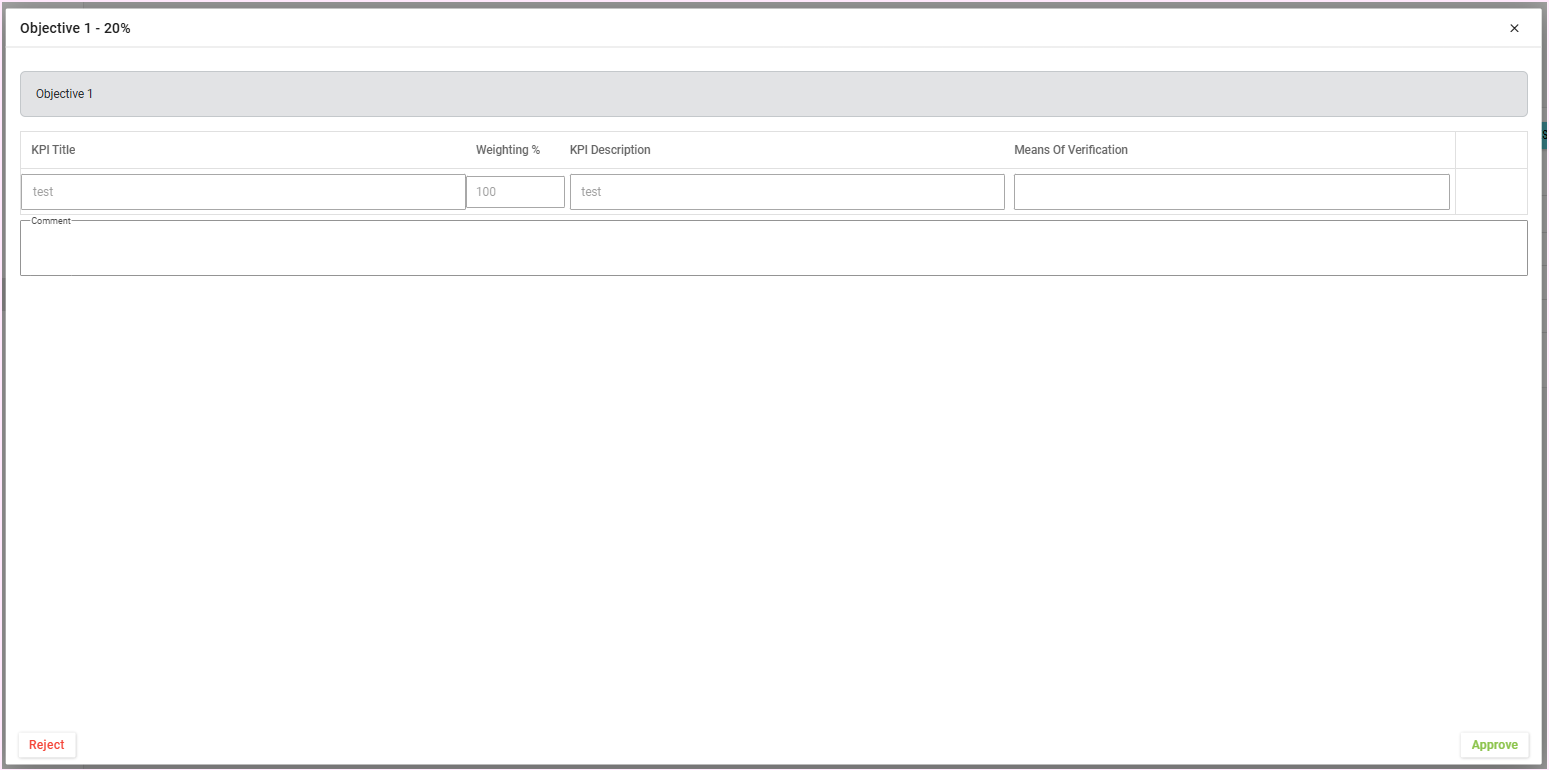Click the blank dialog area below Comment box
The width and height of the screenshot is (1549, 770).
[x=773, y=500]
